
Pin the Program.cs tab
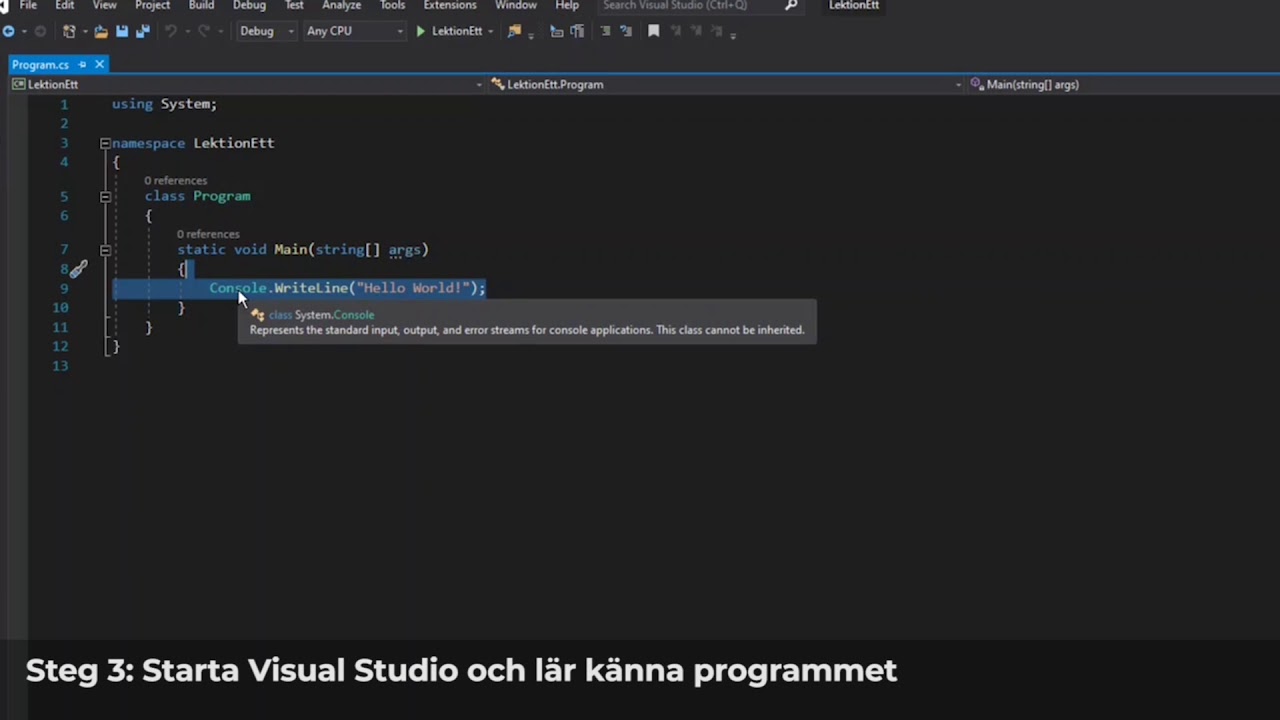82,64
